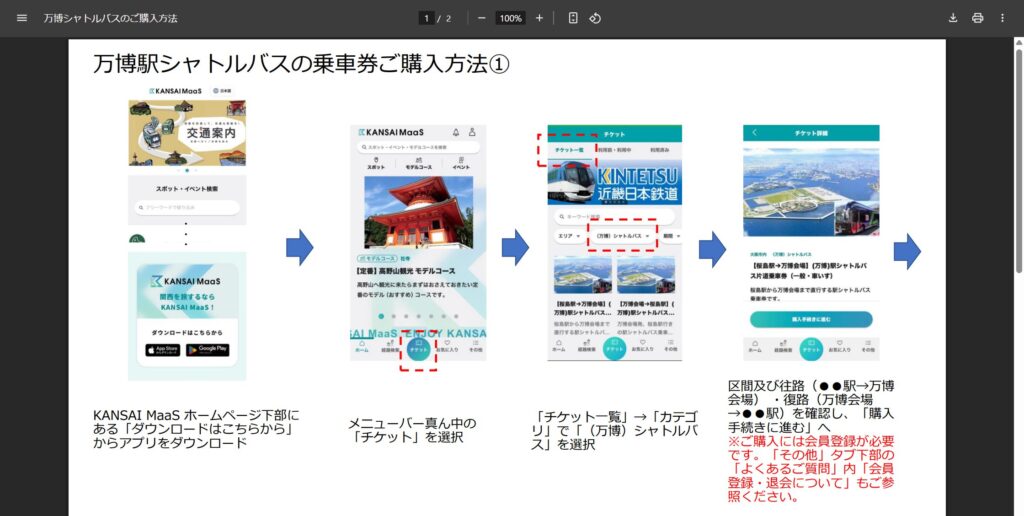Click the scrollbar up arrow
The width and height of the screenshot is (1024, 516).
1018,42
